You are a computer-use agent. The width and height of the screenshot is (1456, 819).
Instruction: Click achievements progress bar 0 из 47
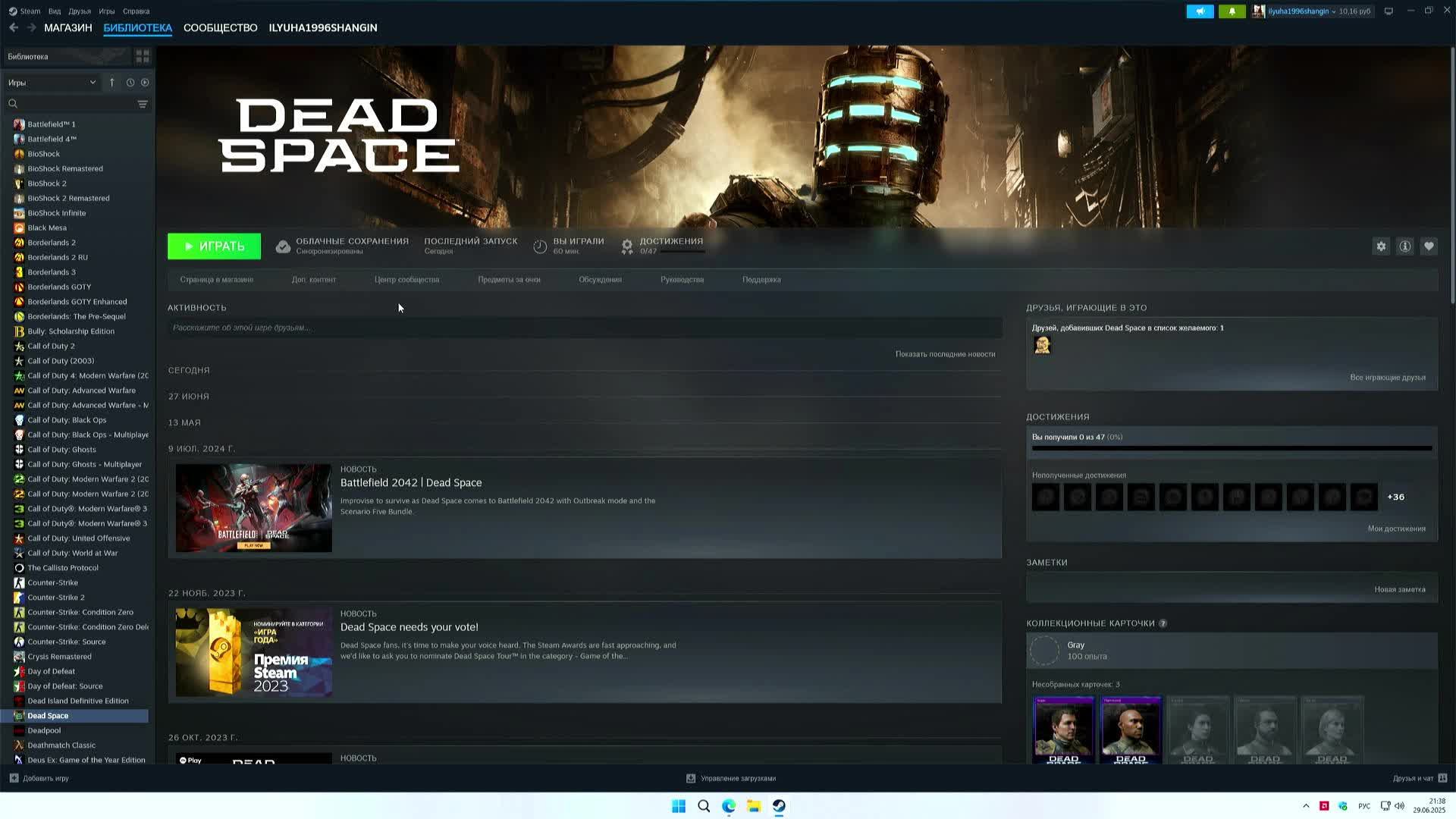[1232, 448]
